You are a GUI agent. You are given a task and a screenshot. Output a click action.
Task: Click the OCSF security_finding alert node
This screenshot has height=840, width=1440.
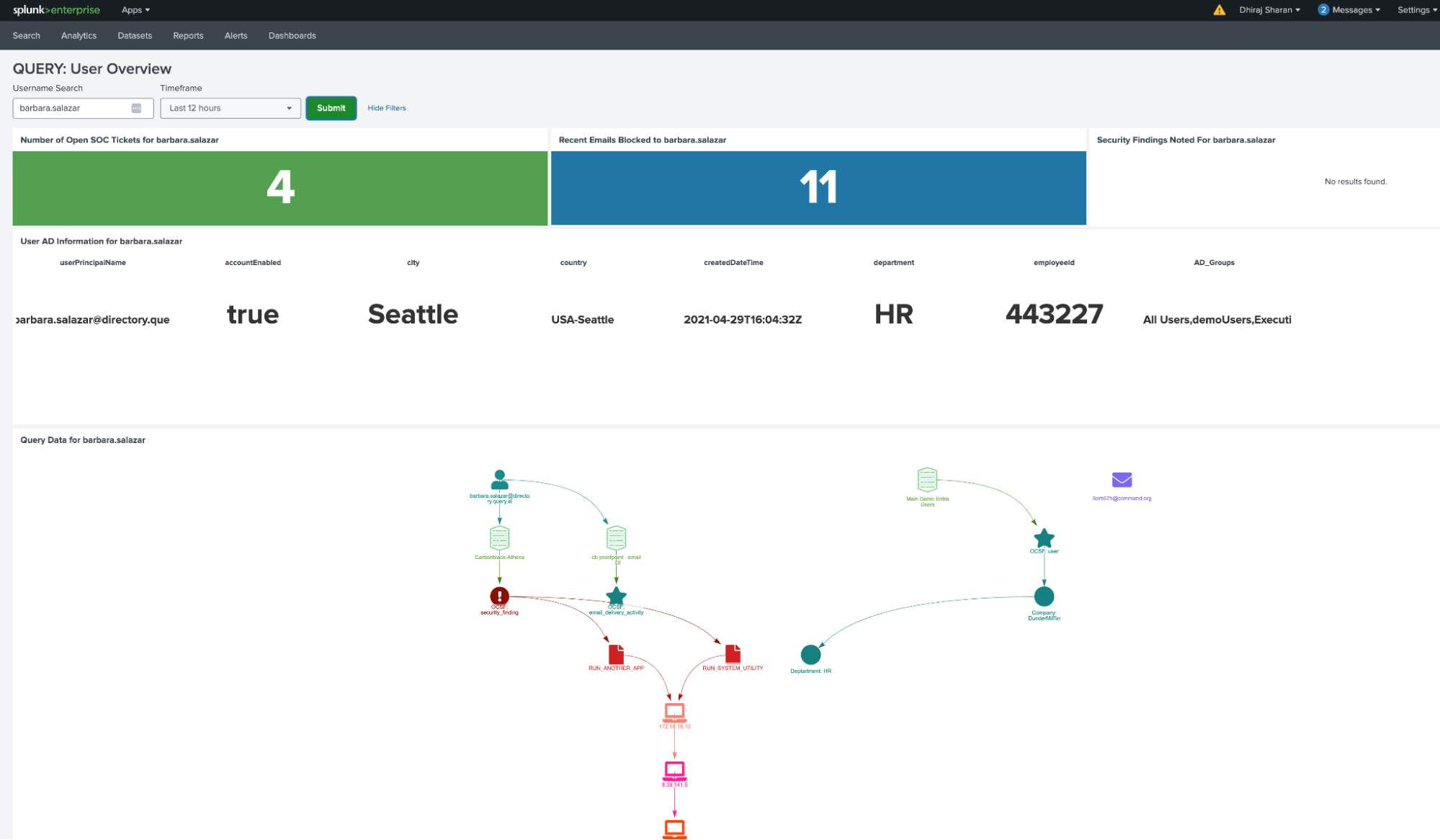[x=499, y=597]
